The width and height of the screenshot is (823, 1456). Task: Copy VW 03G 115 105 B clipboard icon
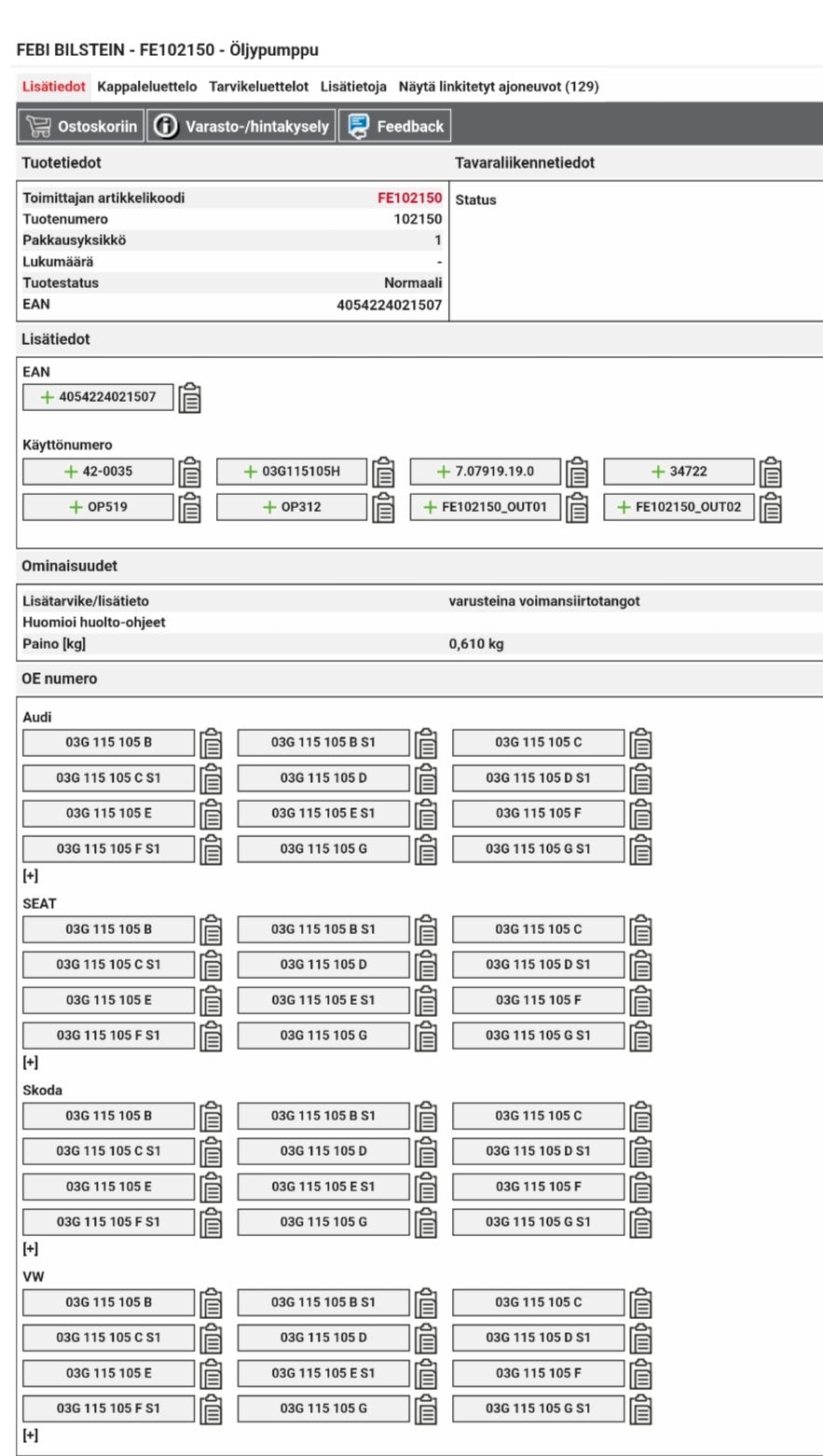click(212, 1303)
